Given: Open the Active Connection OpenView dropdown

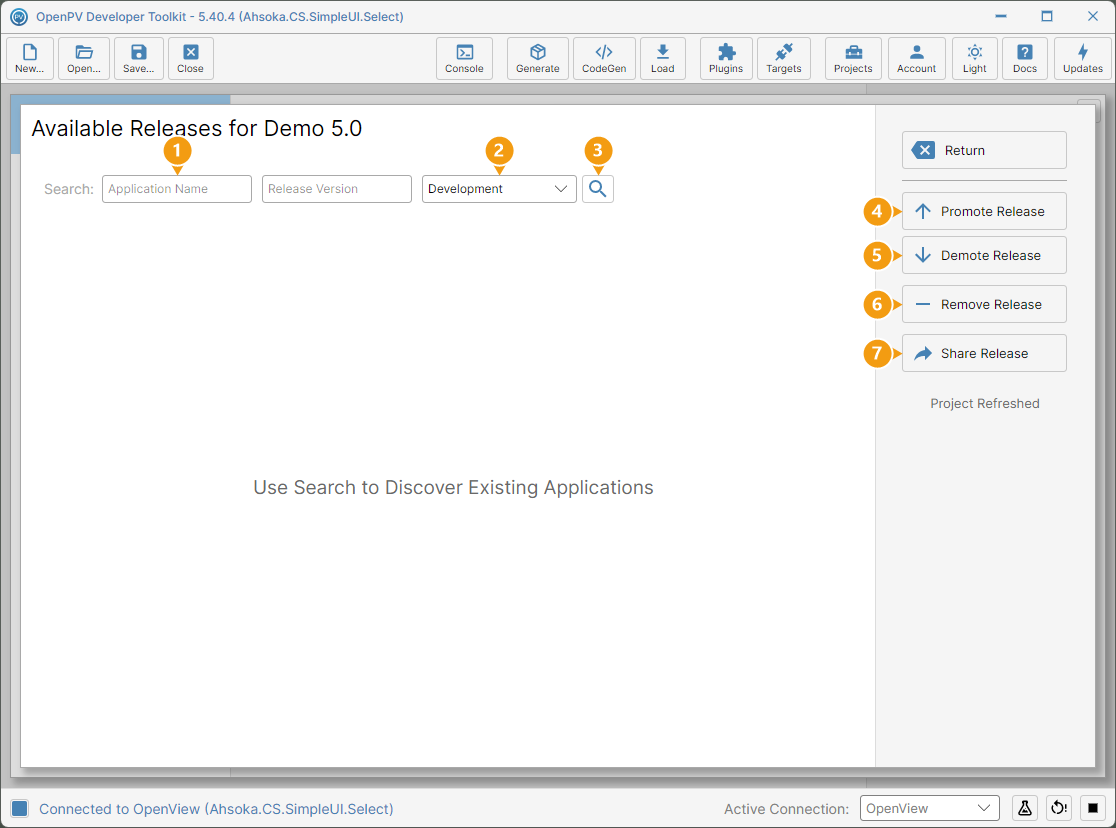Looking at the screenshot, I should pos(930,808).
